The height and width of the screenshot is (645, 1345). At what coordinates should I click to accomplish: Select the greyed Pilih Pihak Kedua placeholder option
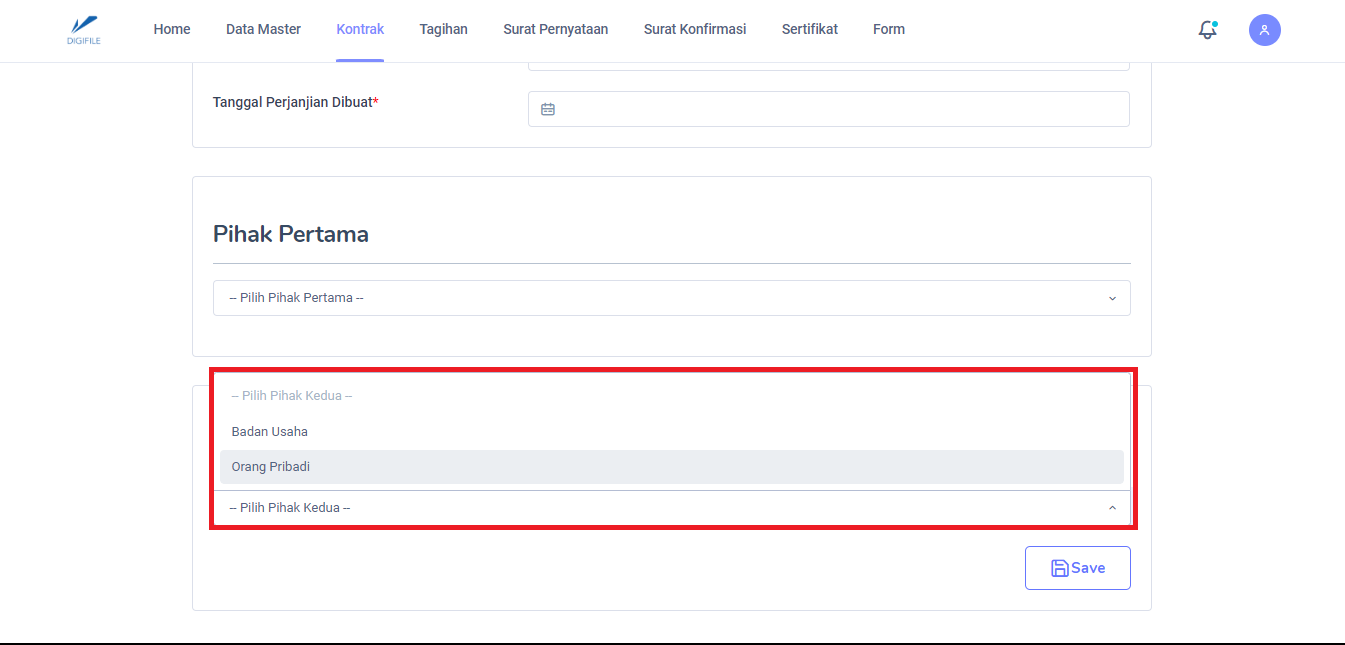click(x=292, y=396)
